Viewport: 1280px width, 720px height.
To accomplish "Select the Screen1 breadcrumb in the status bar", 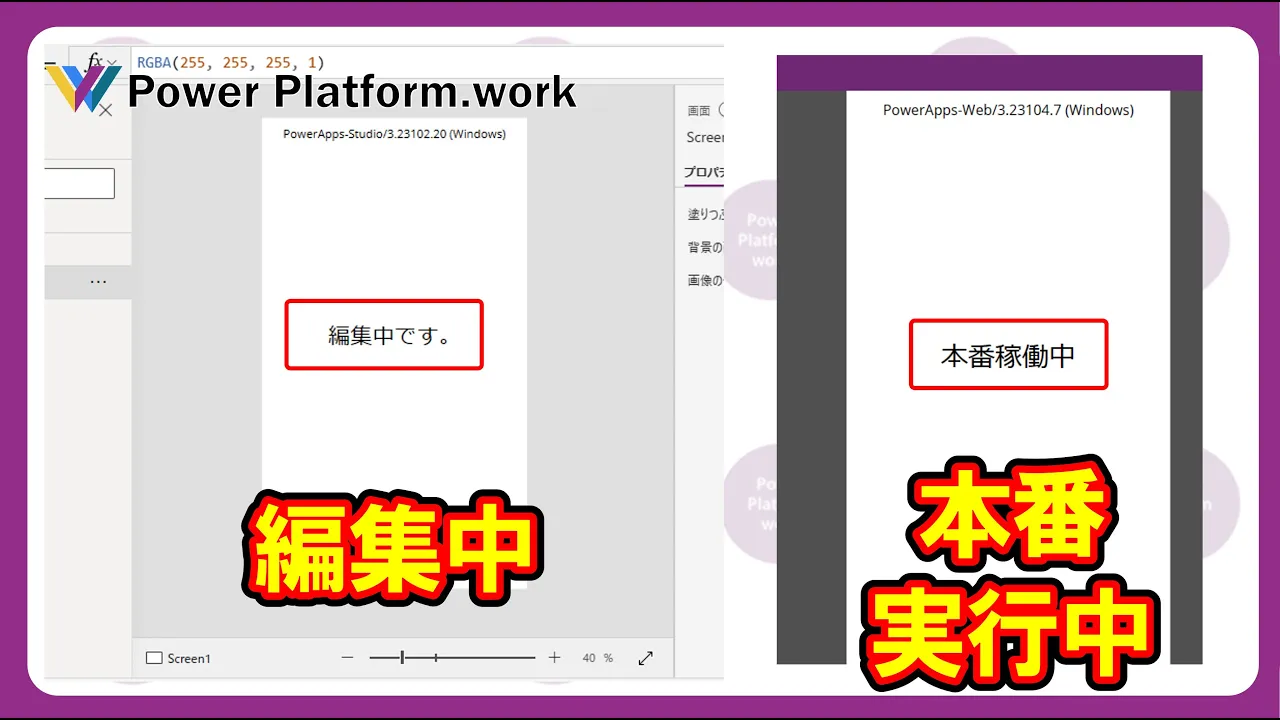I will [x=178, y=658].
